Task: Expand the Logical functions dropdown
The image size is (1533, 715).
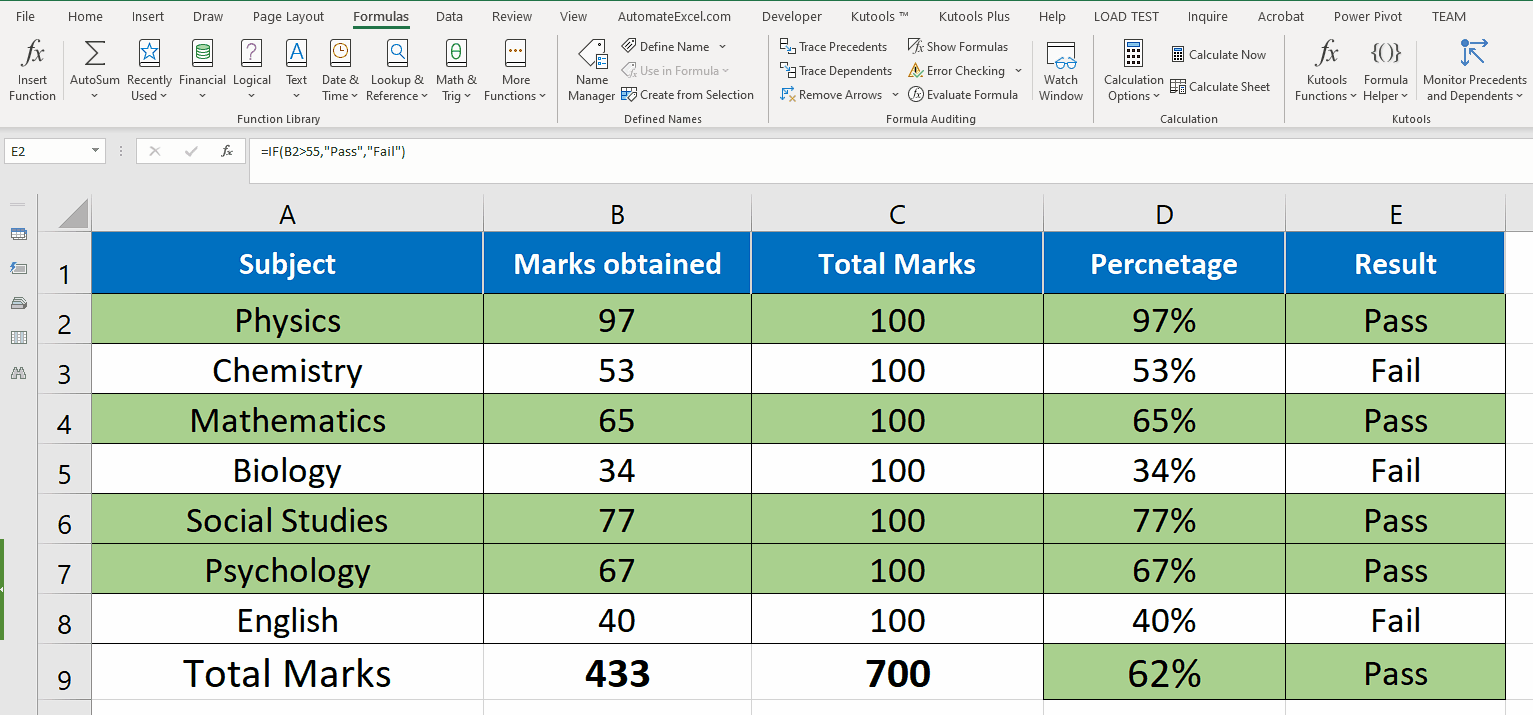Action: (x=252, y=70)
